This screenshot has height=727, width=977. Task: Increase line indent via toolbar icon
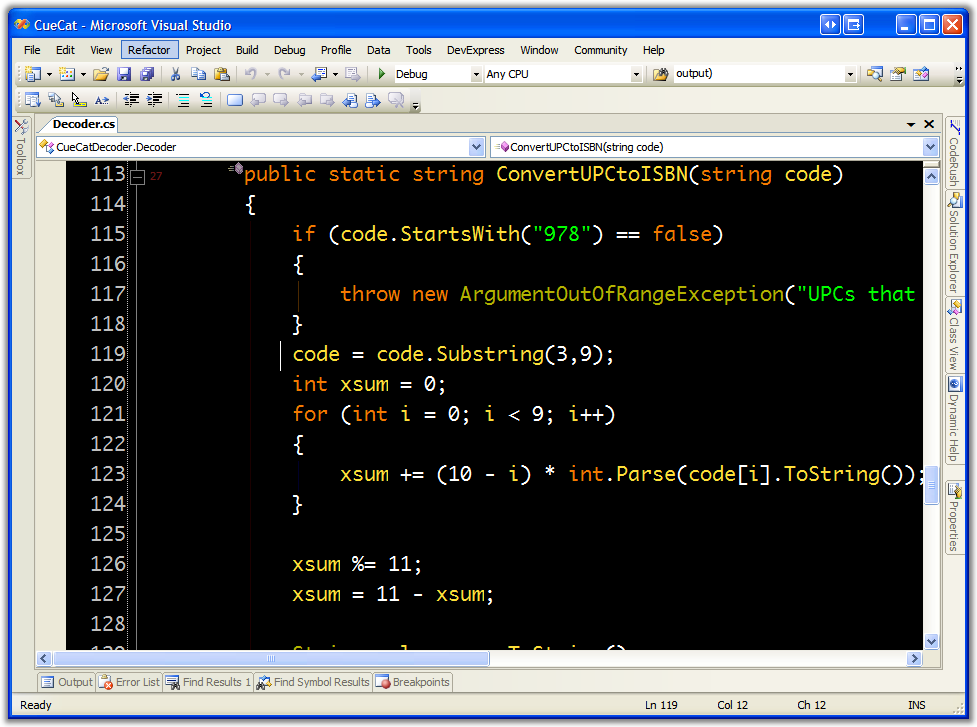coord(154,100)
